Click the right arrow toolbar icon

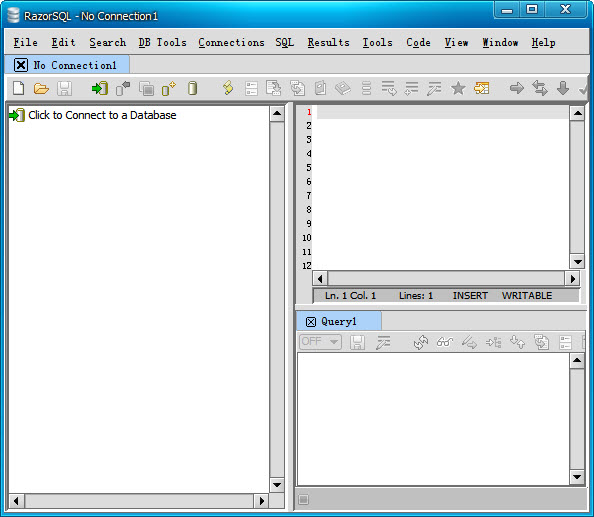517,88
